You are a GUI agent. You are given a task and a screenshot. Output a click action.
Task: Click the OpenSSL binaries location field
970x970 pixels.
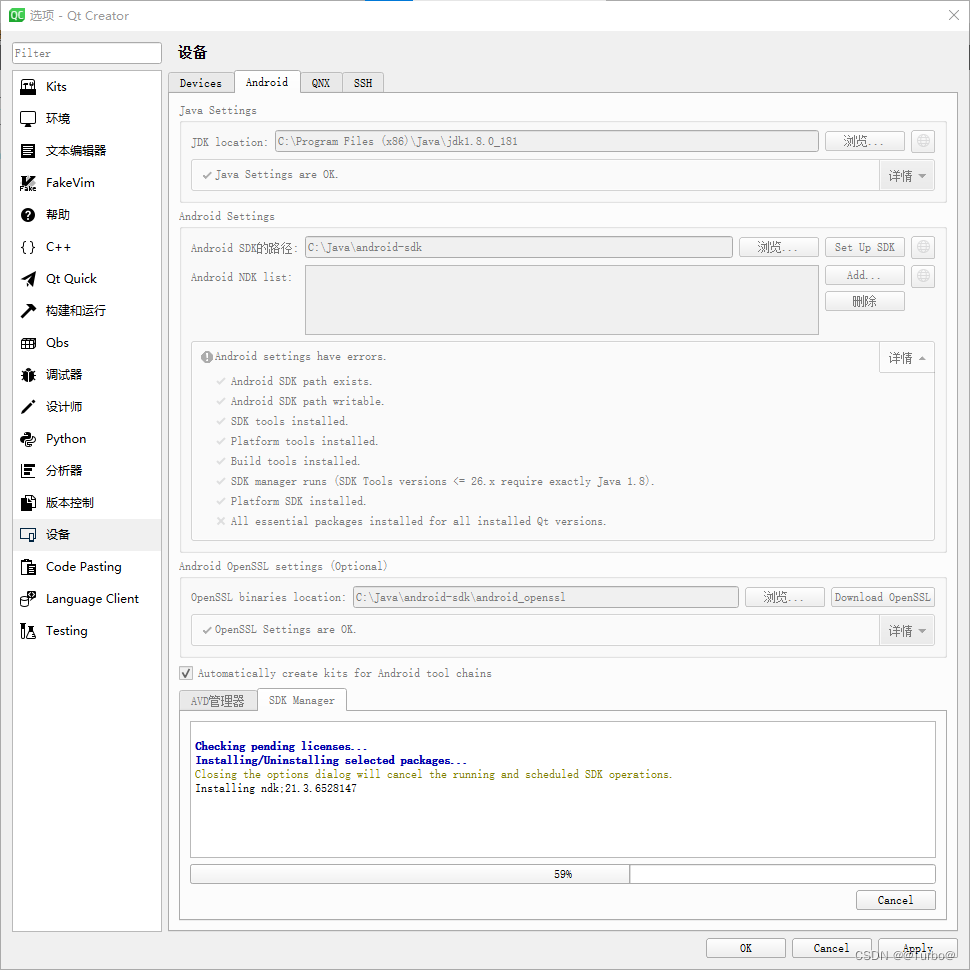point(546,597)
